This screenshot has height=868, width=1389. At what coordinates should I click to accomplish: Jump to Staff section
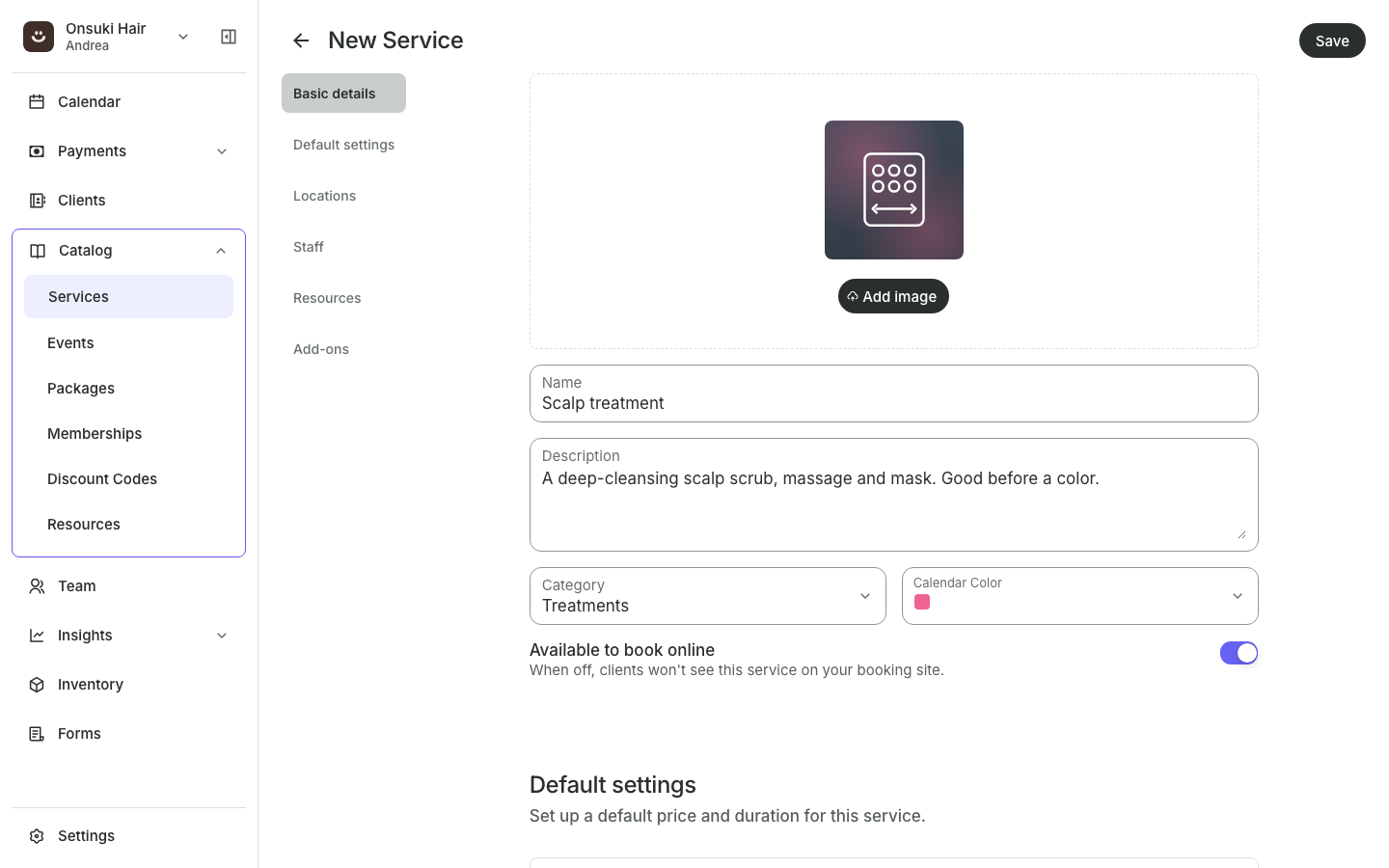click(x=309, y=247)
